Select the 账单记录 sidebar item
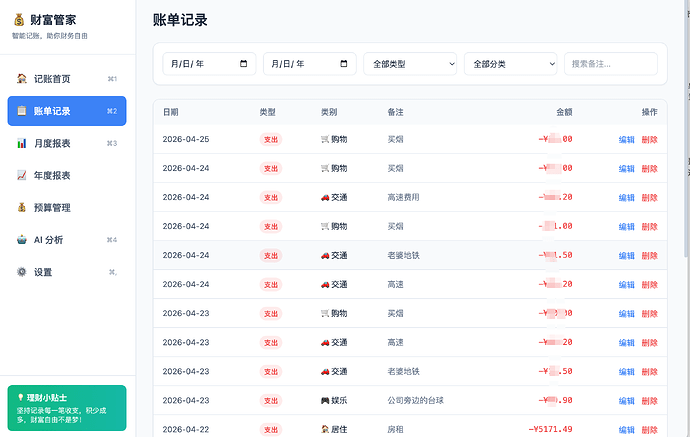690x437 pixels. tap(67, 111)
